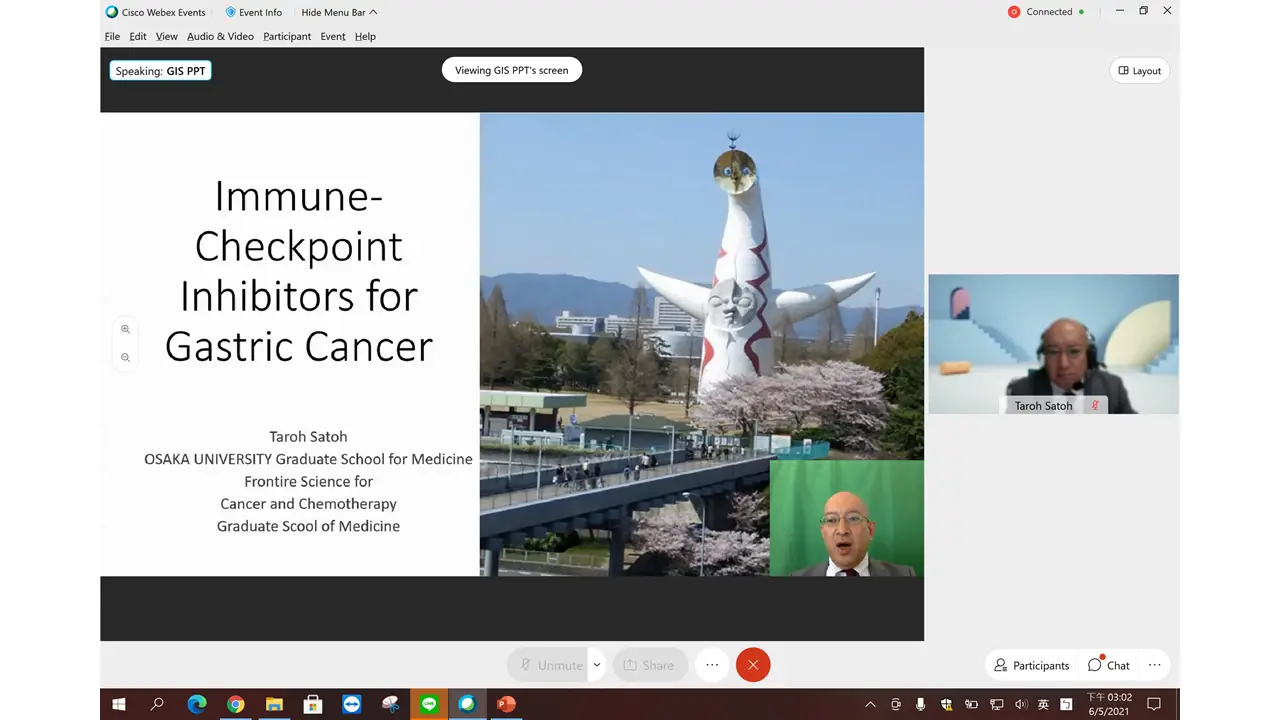Screen dimensions: 1280x720
Task: Open the Chat panel
Action: click(1108, 665)
